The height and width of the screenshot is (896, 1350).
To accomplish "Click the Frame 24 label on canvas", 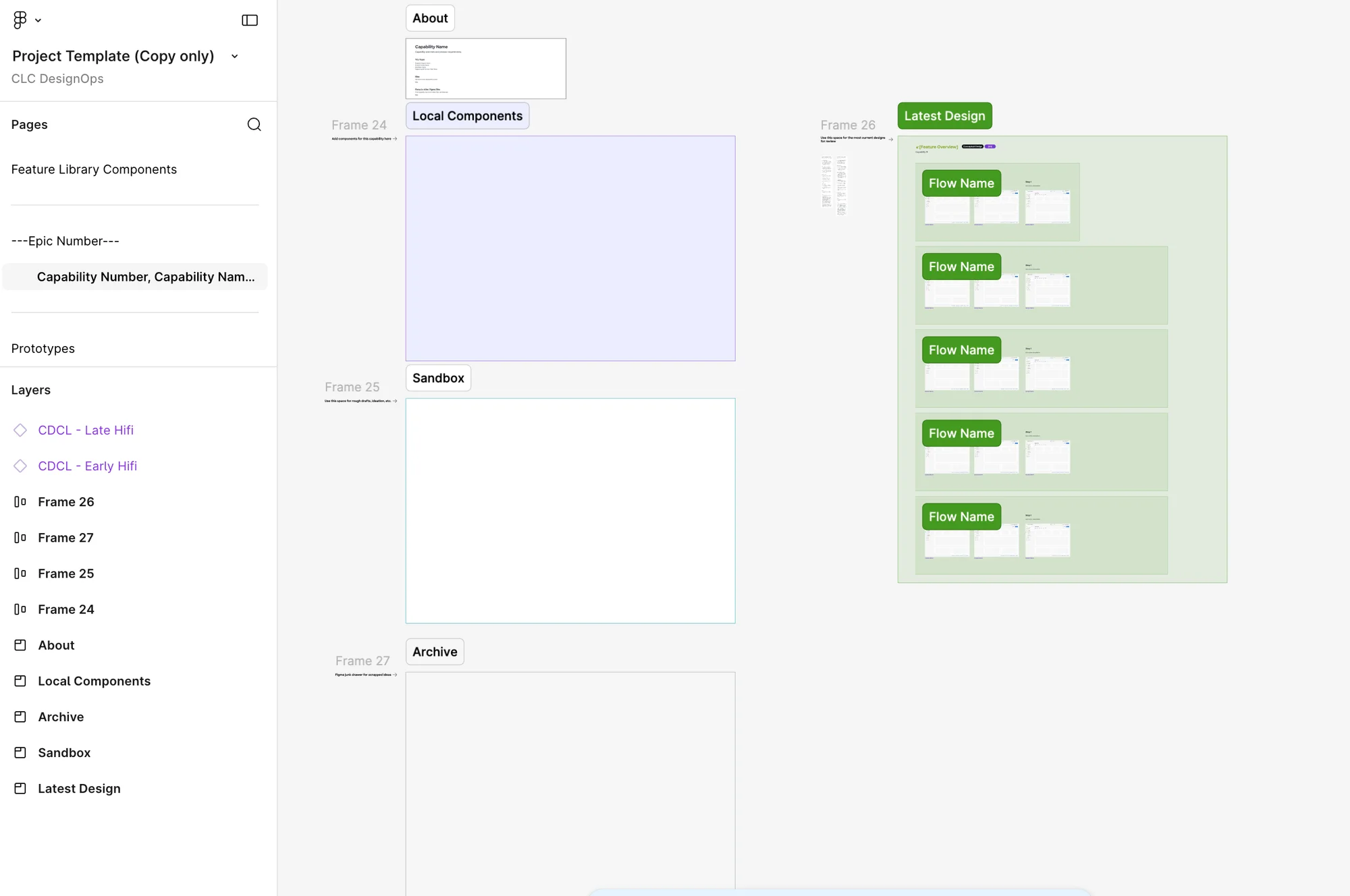I will coord(359,125).
